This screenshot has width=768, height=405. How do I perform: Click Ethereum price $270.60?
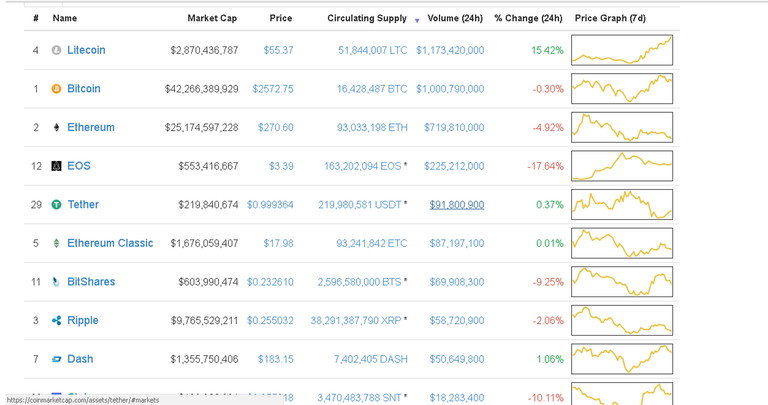(276, 127)
